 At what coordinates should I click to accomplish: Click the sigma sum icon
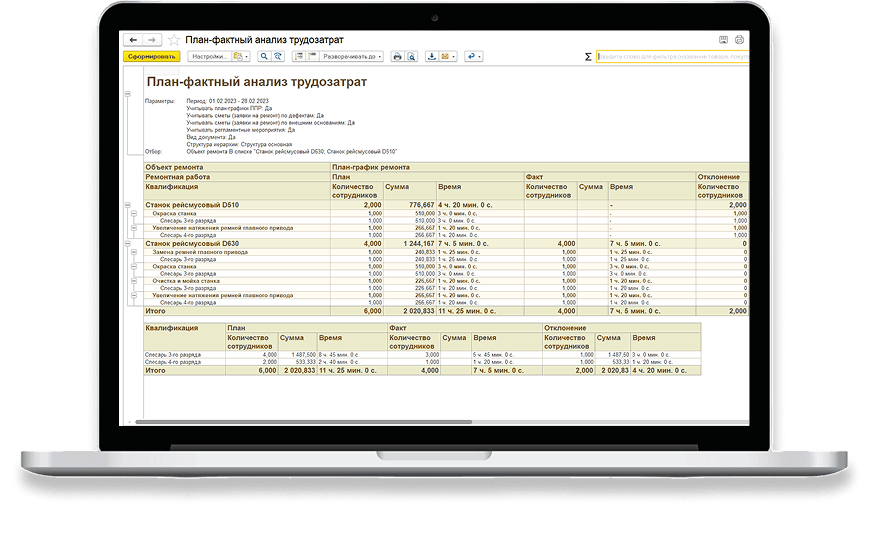point(588,56)
